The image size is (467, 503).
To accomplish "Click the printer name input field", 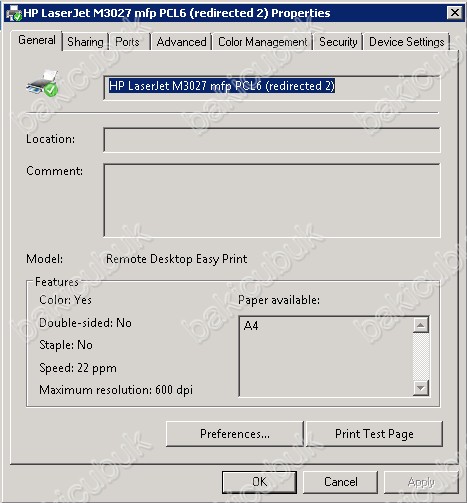I will point(272,88).
